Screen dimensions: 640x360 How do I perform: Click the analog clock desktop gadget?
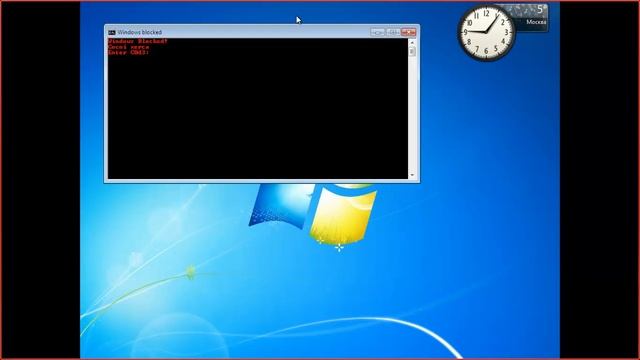487,33
